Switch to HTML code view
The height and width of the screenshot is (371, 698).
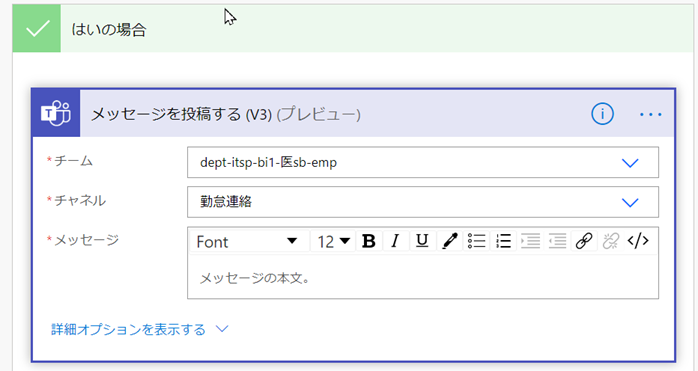pyautogui.click(x=638, y=241)
